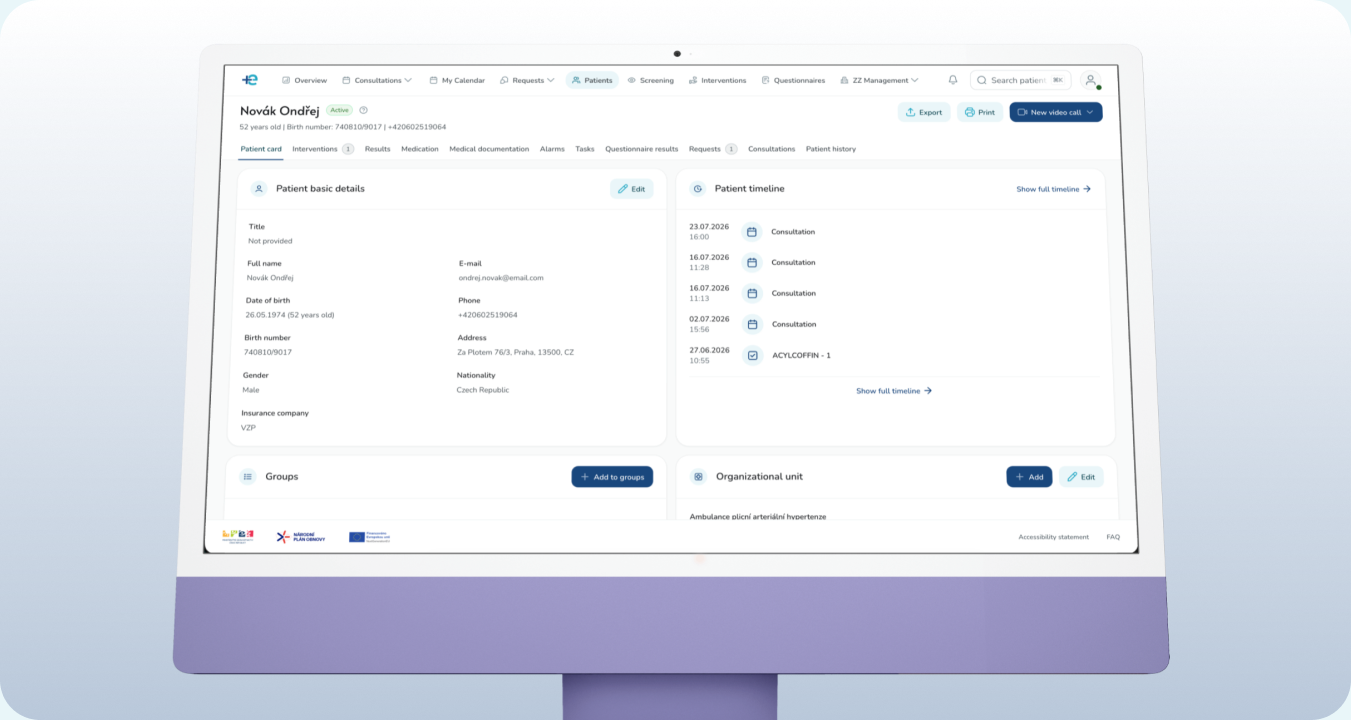Screen dimensions: 1351x720
Task: Click the Export button
Action: pos(924,112)
